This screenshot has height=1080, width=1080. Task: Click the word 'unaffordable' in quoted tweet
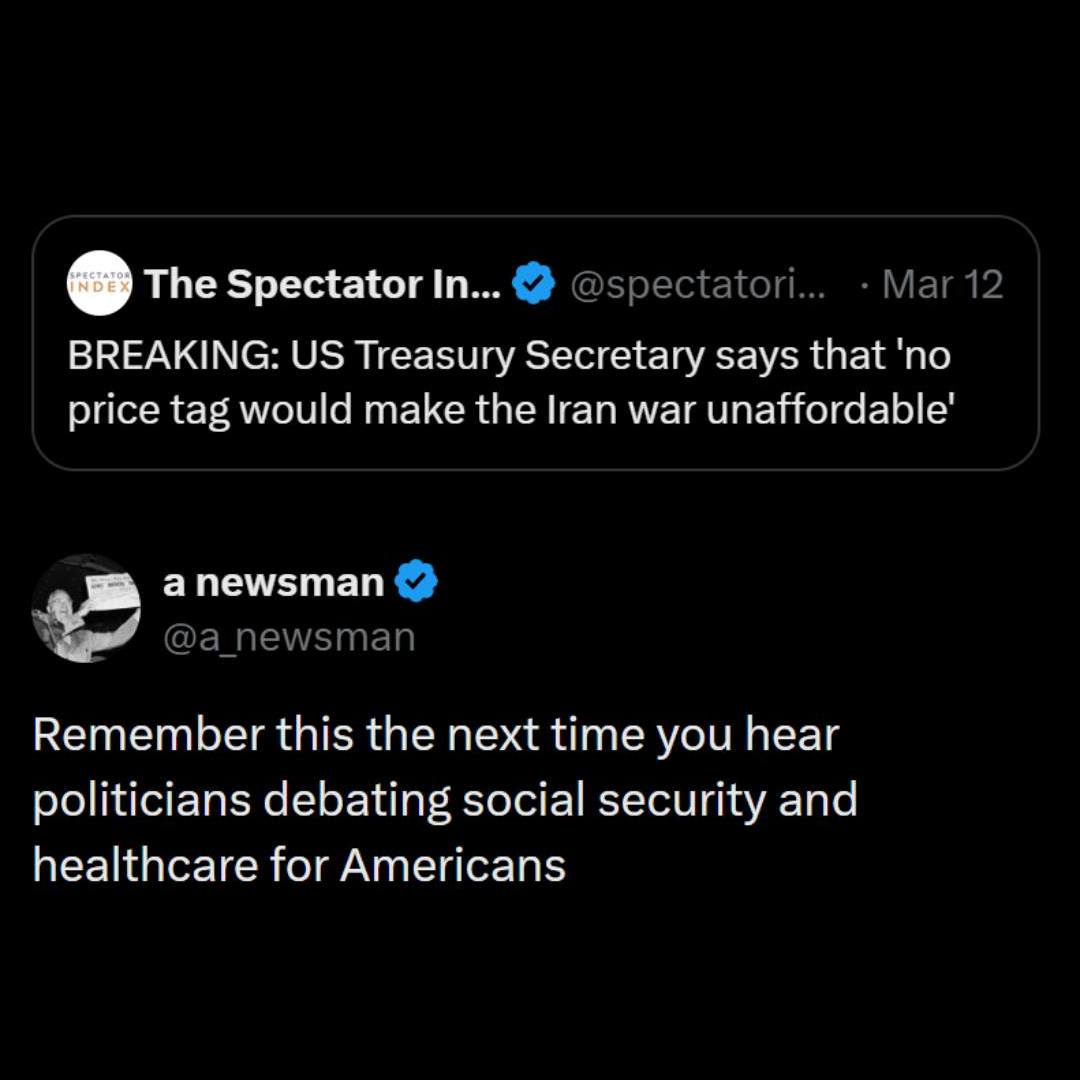click(x=827, y=410)
